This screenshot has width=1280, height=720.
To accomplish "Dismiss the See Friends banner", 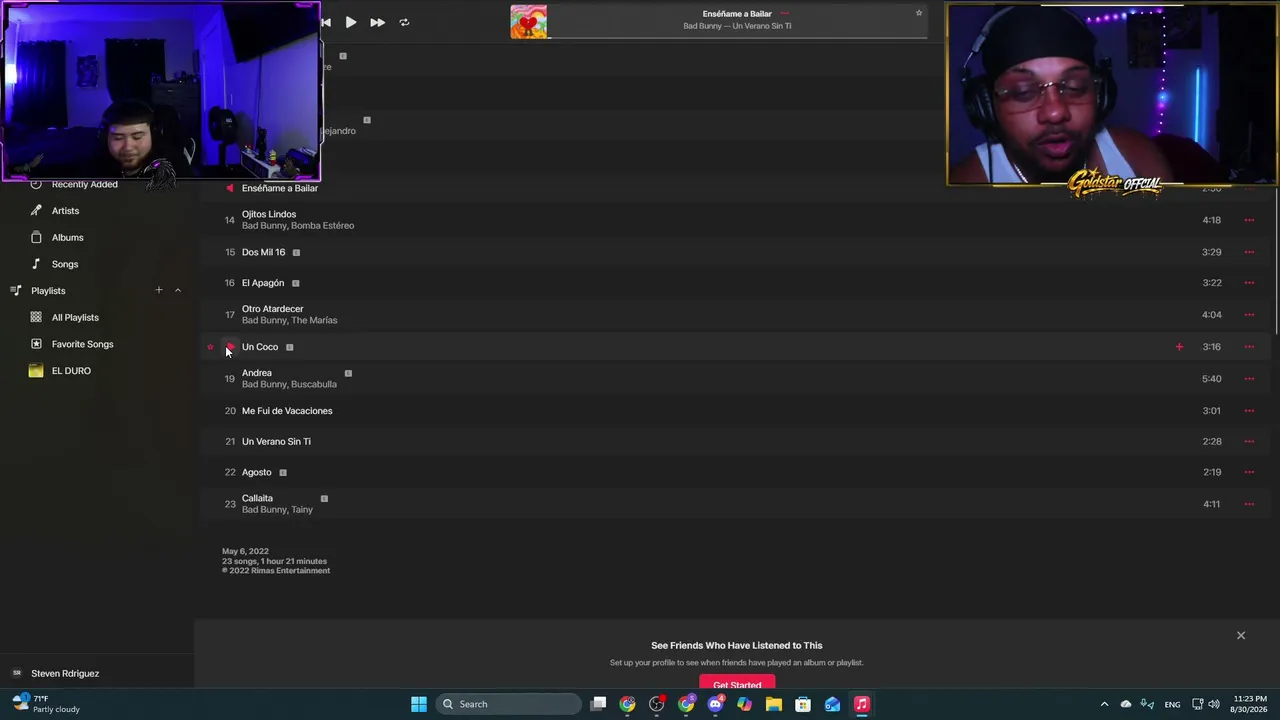I will [x=1241, y=636].
